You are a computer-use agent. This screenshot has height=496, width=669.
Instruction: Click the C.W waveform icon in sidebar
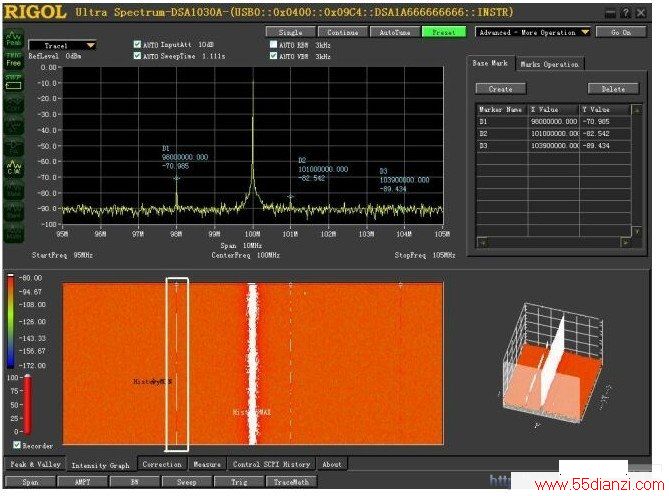13,167
